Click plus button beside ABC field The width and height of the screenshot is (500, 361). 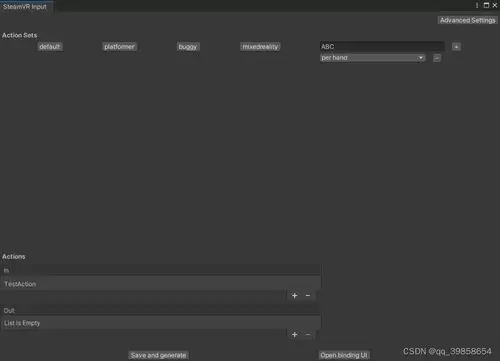pyautogui.click(x=456, y=47)
